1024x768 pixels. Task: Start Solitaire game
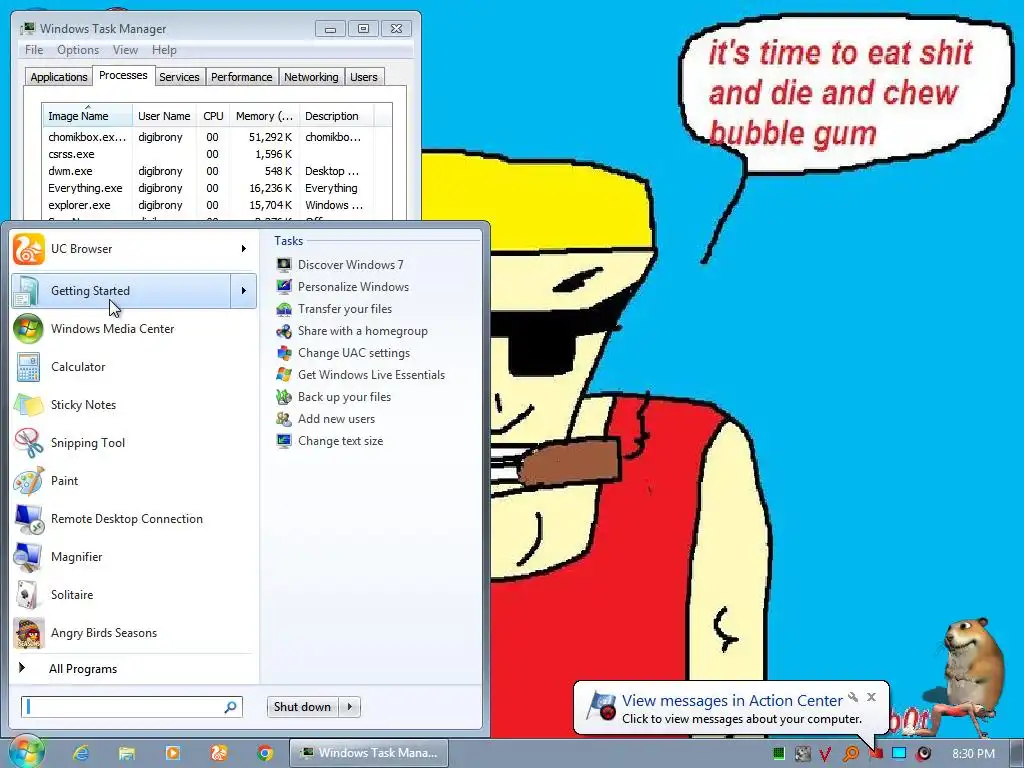tap(133, 594)
